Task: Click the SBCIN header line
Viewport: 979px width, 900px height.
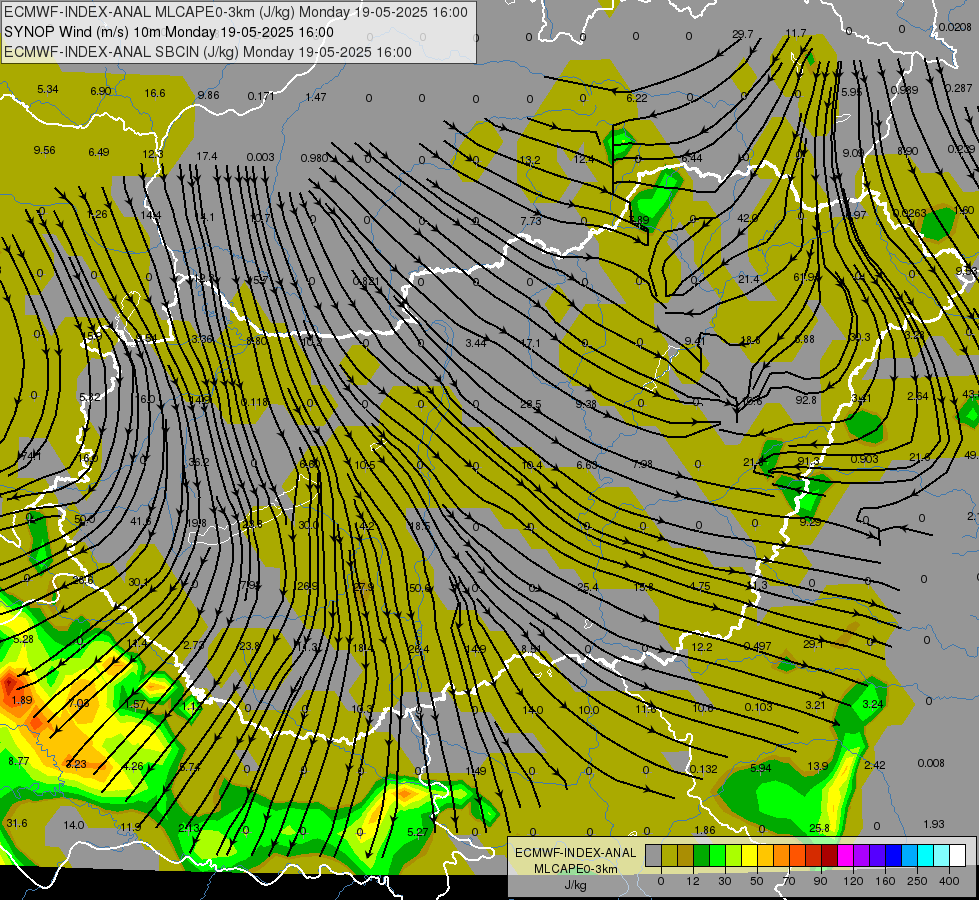Action: [x=208, y=52]
